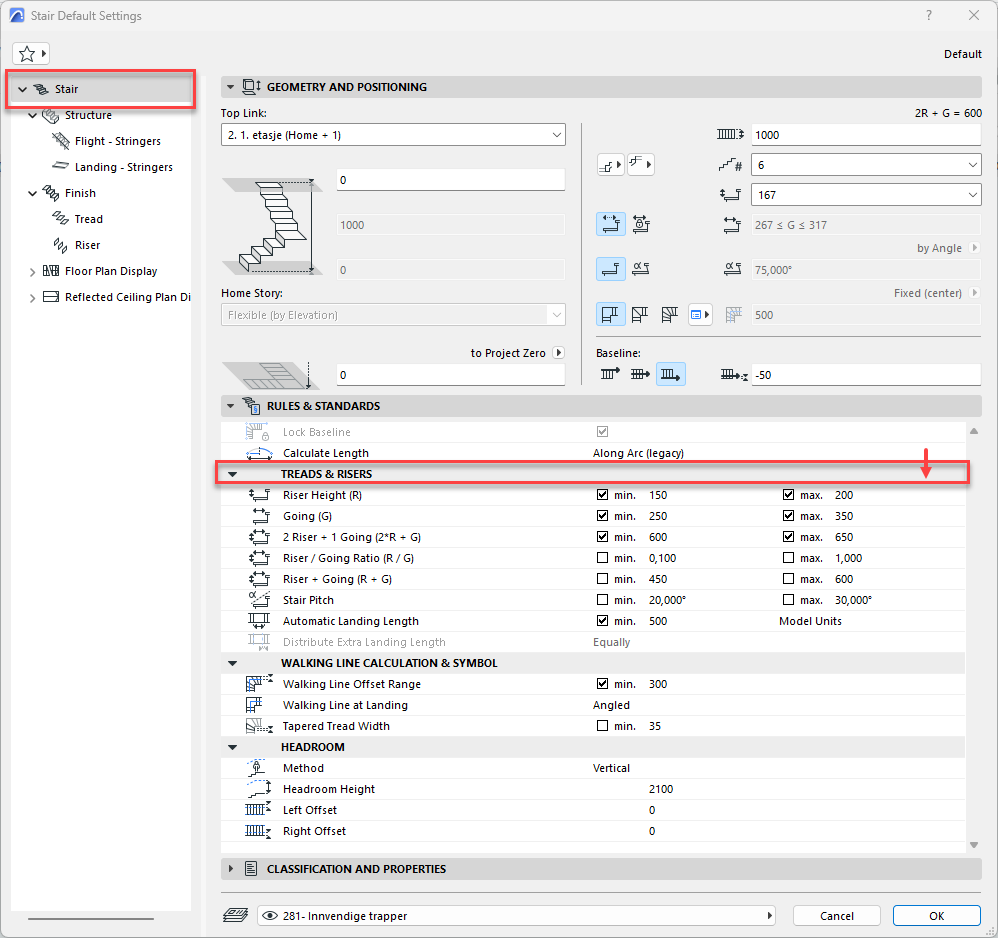Open the winder settings flyout button
The height and width of the screenshot is (938, 998).
700,315
